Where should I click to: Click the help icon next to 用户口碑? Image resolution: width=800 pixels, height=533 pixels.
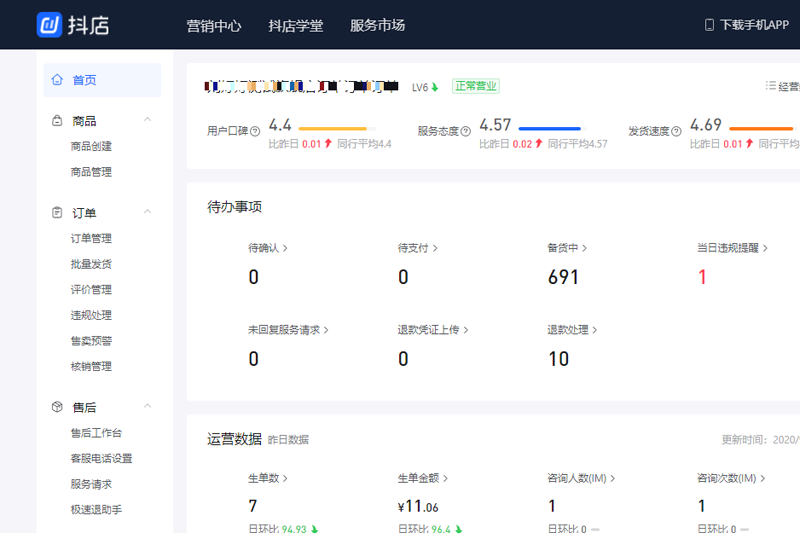255,131
